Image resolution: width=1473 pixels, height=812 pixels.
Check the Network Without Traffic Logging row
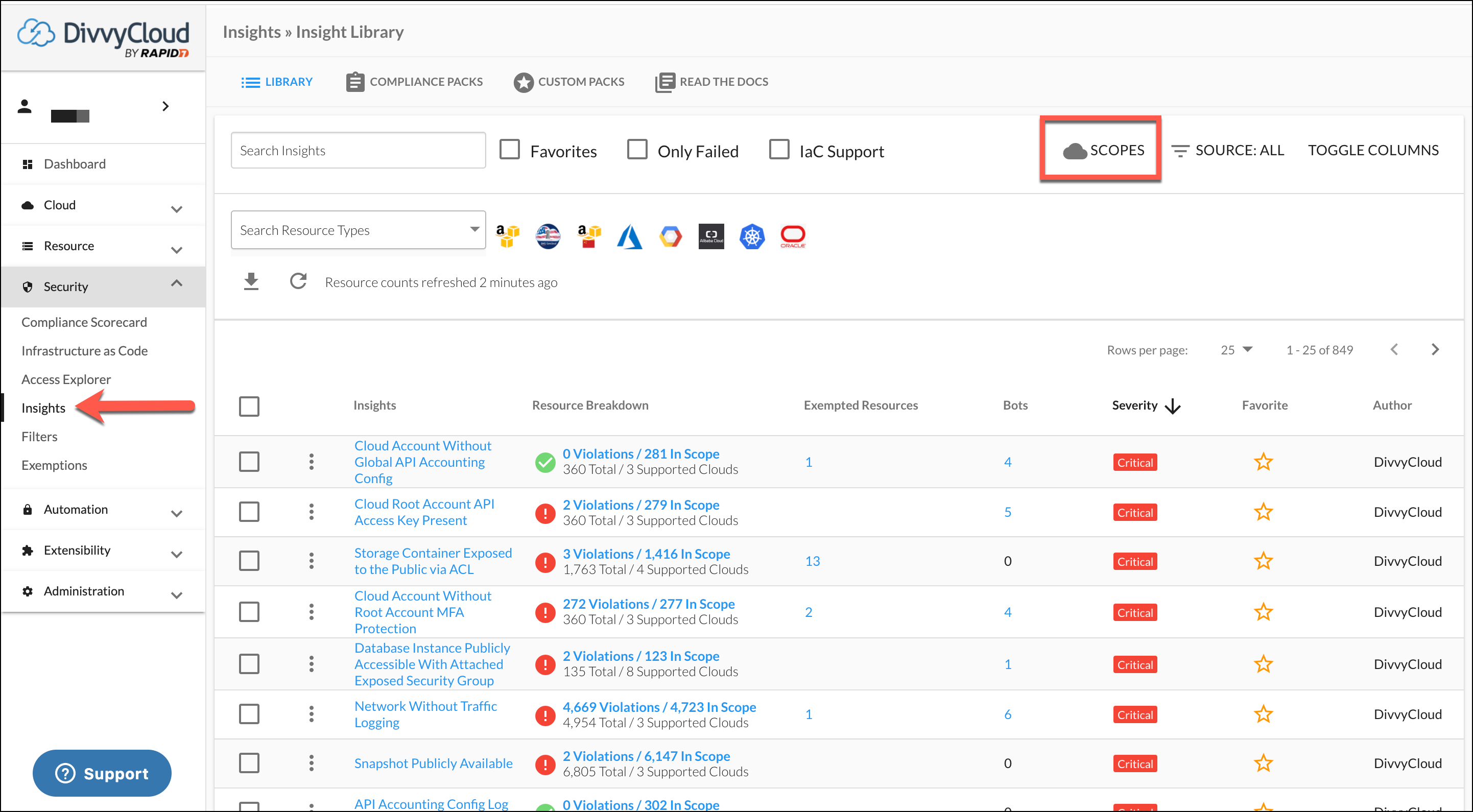(249, 714)
